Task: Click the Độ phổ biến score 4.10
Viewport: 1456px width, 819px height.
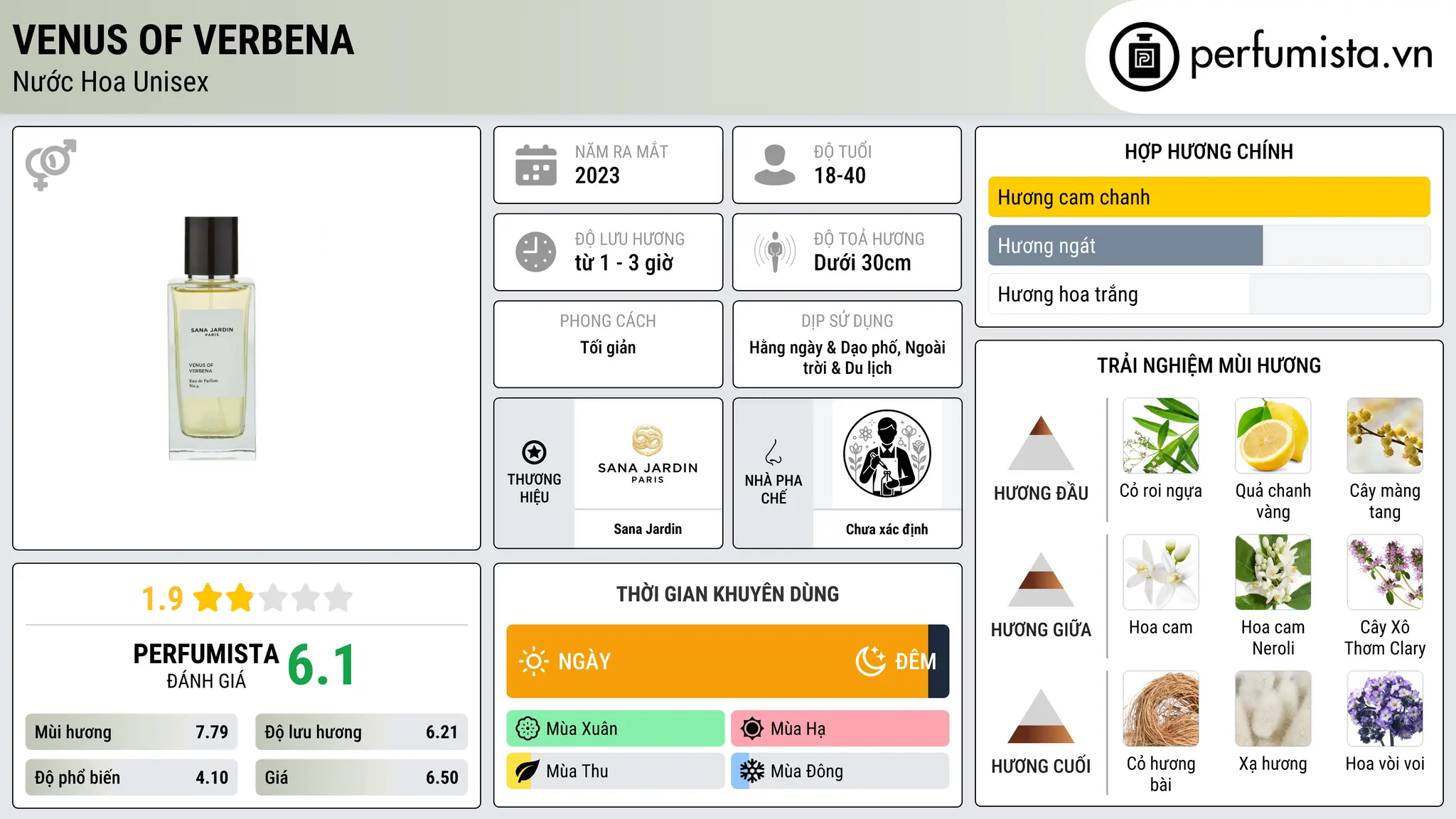Action: (212, 778)
